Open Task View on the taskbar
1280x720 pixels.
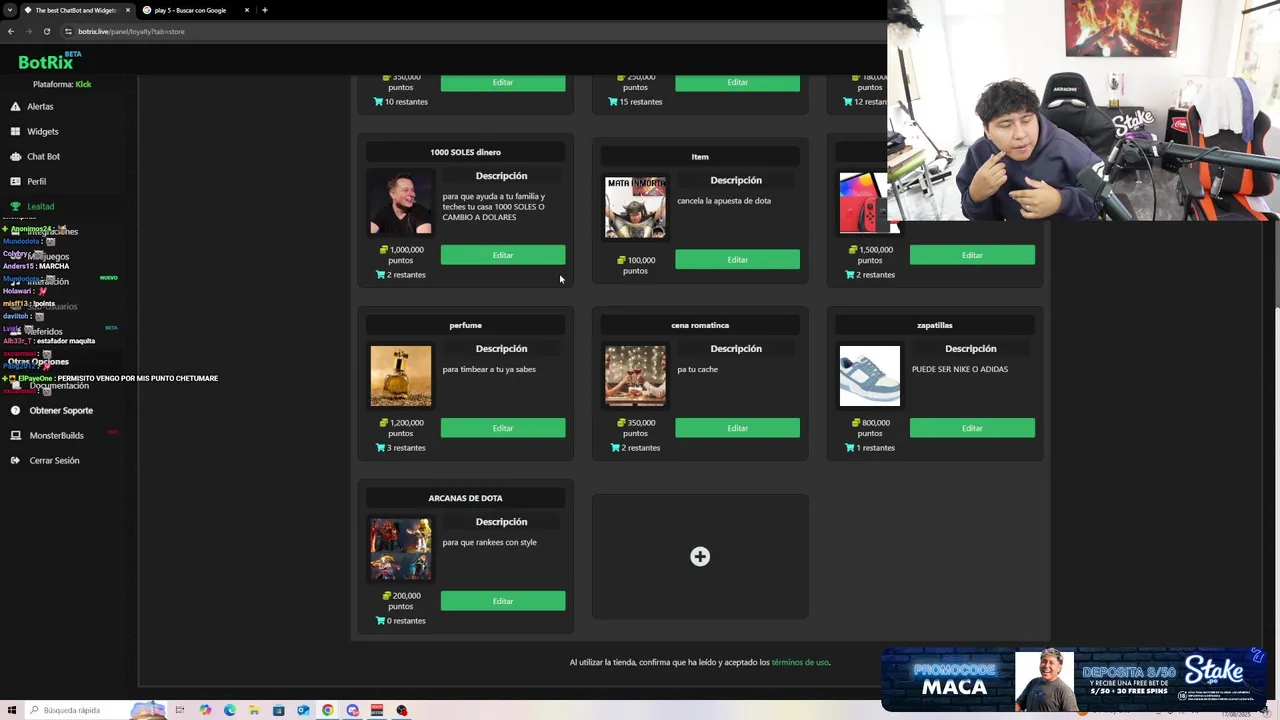180,710
